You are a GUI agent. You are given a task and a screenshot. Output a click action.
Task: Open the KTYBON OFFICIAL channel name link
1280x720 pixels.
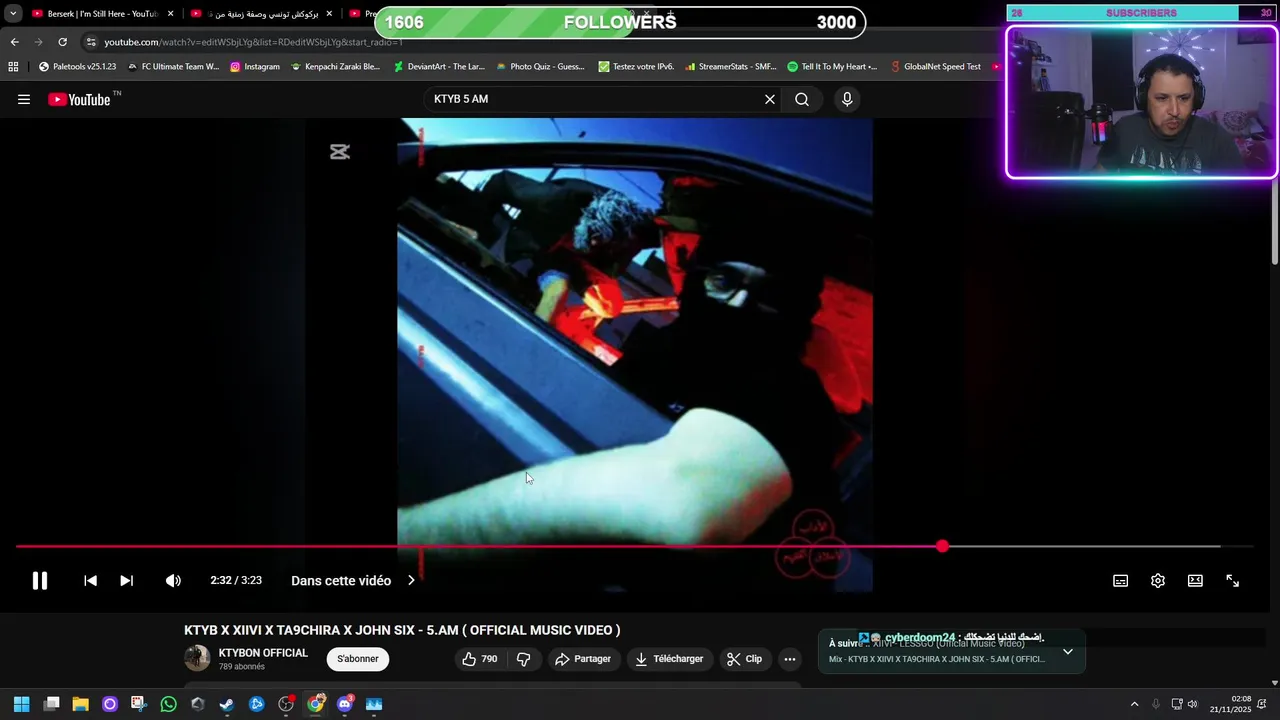(x=263, y=653)
